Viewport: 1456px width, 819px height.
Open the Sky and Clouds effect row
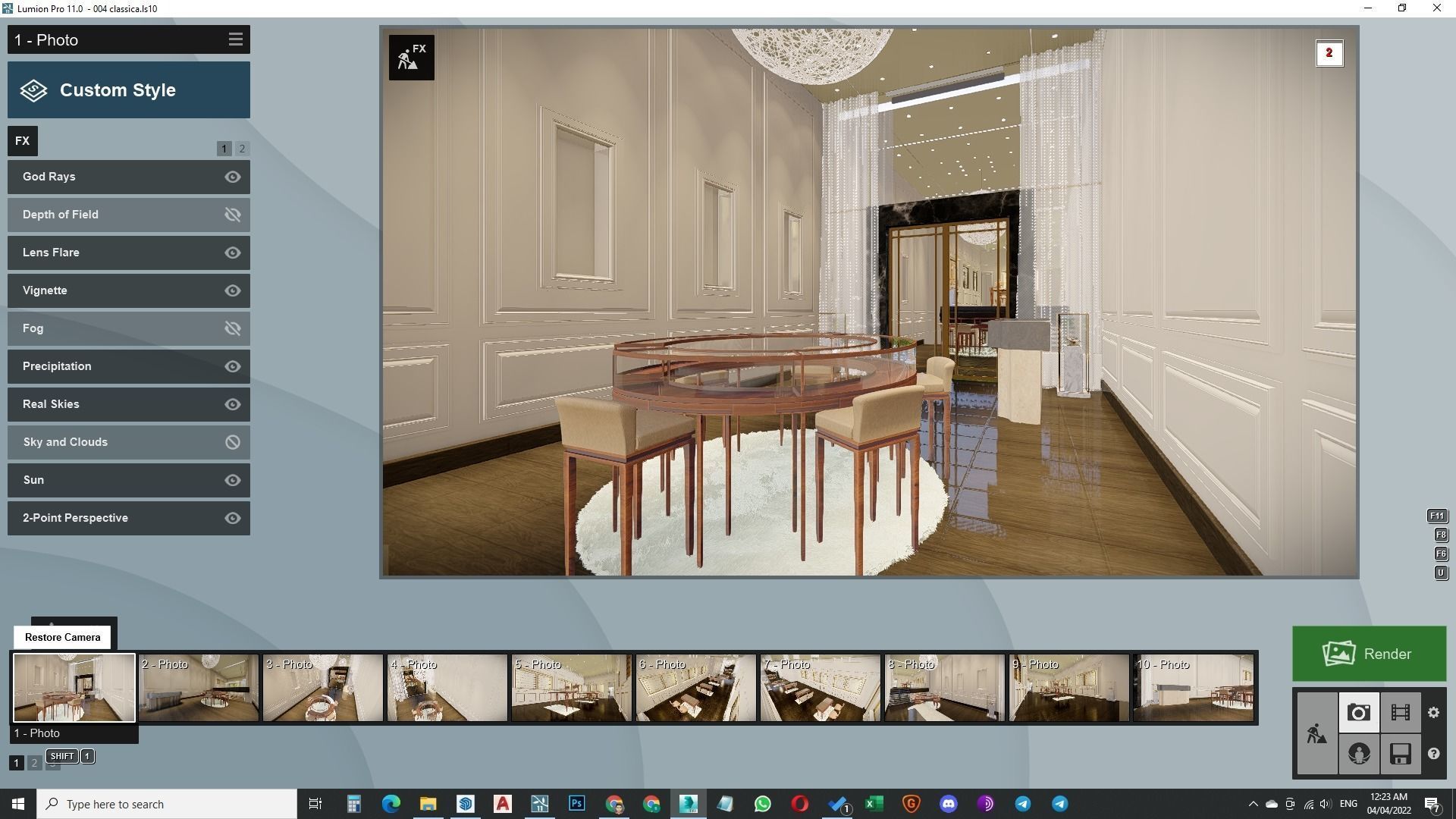[129, 442]
